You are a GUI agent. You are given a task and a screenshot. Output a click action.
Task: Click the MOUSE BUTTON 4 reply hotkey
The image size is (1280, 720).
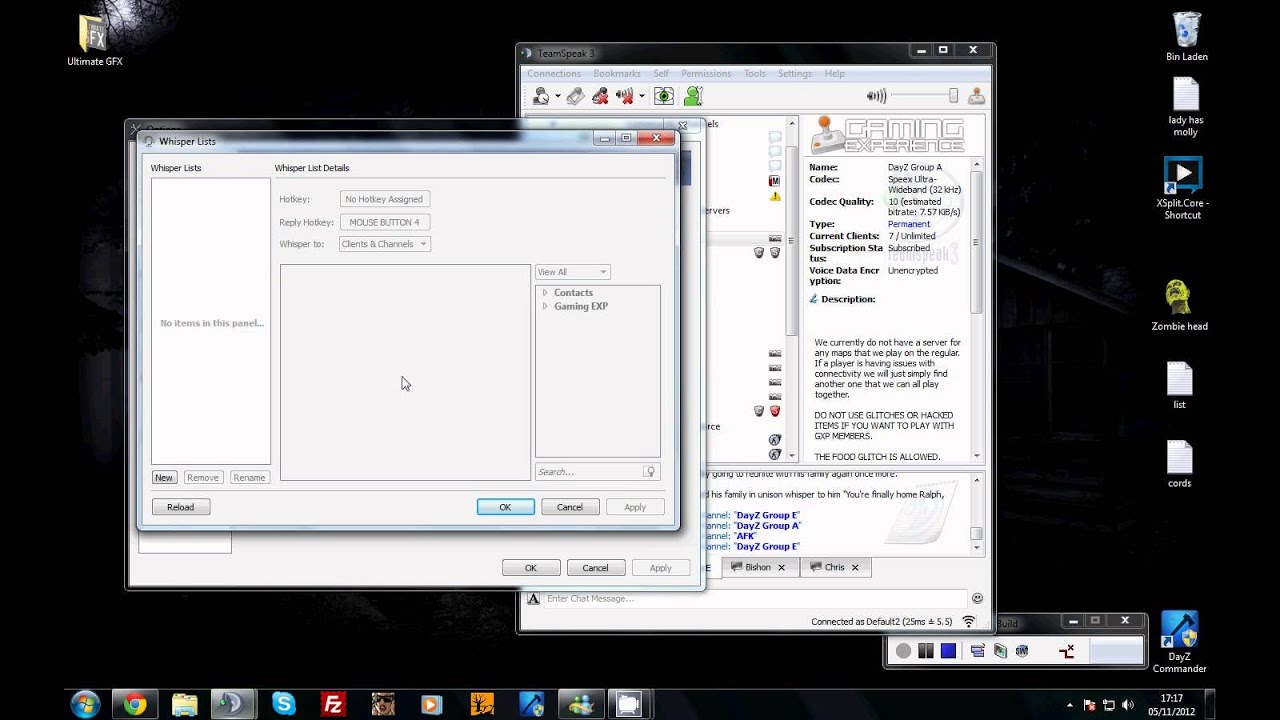[x=385, y=222]
